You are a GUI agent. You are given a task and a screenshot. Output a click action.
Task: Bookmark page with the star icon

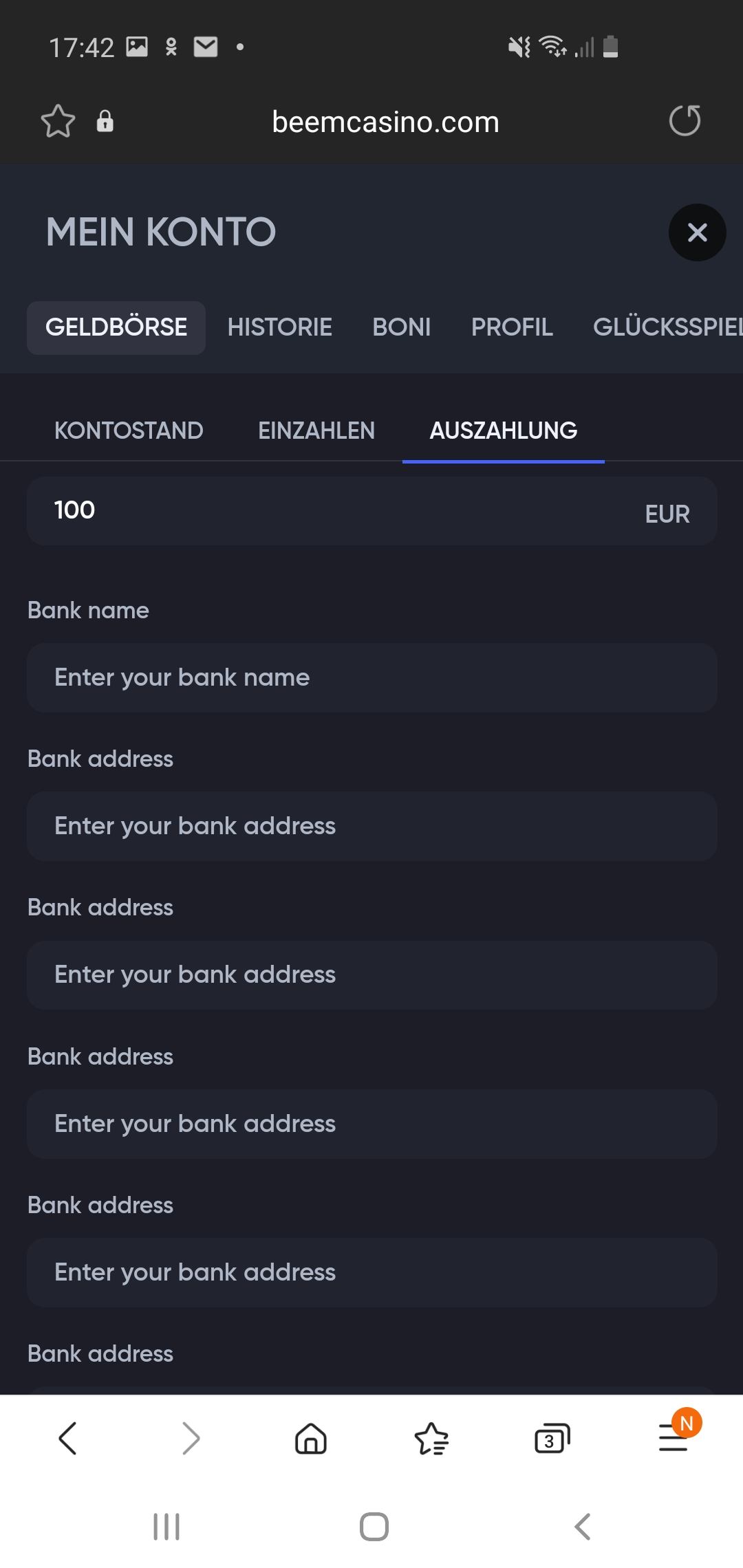click(x=58, y=122)
